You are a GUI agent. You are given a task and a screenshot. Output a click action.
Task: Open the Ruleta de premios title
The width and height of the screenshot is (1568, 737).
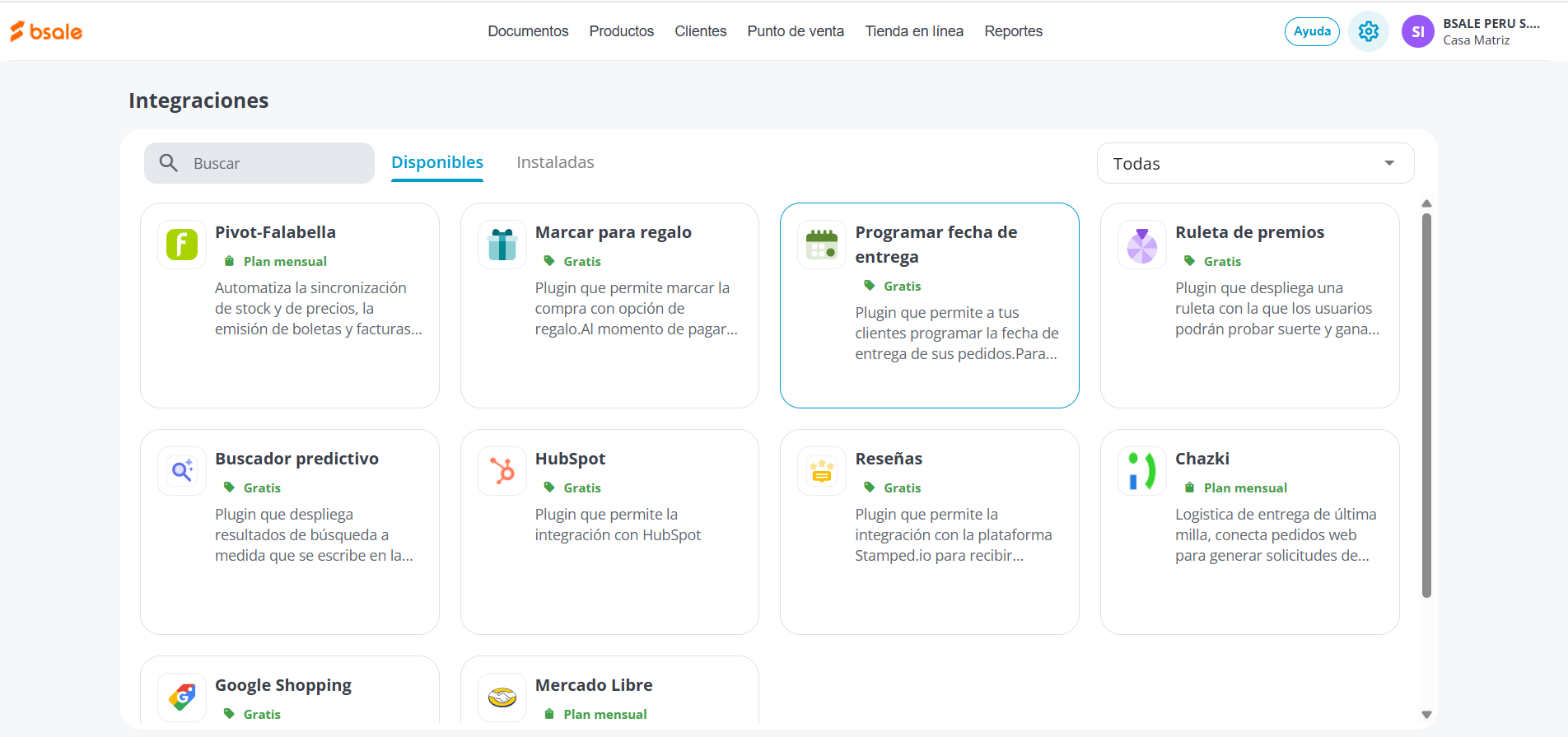(x=1249, y=232)
